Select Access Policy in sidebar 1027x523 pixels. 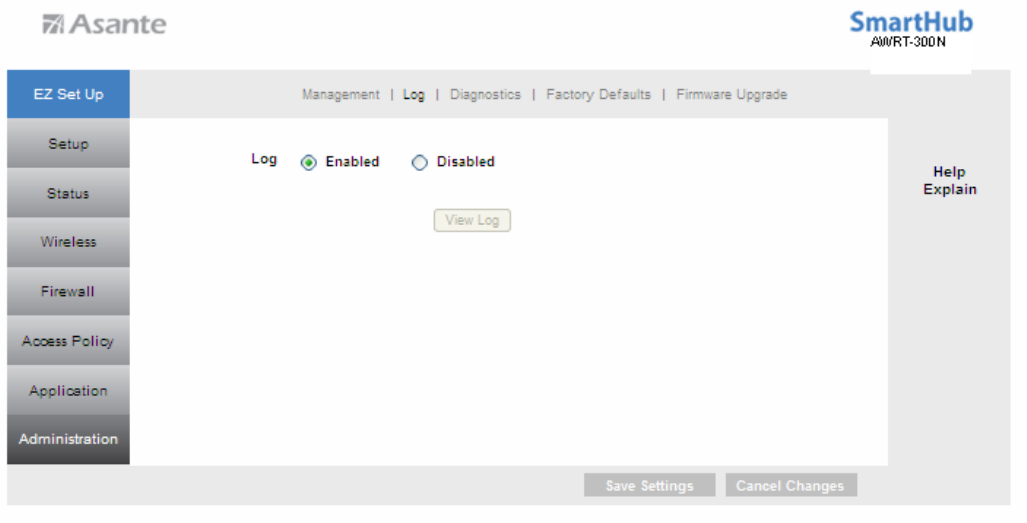click(x=68, y=341)
